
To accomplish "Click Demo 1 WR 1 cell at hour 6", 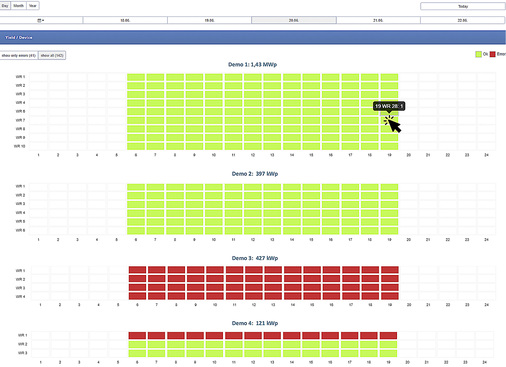I will point(136,77).
